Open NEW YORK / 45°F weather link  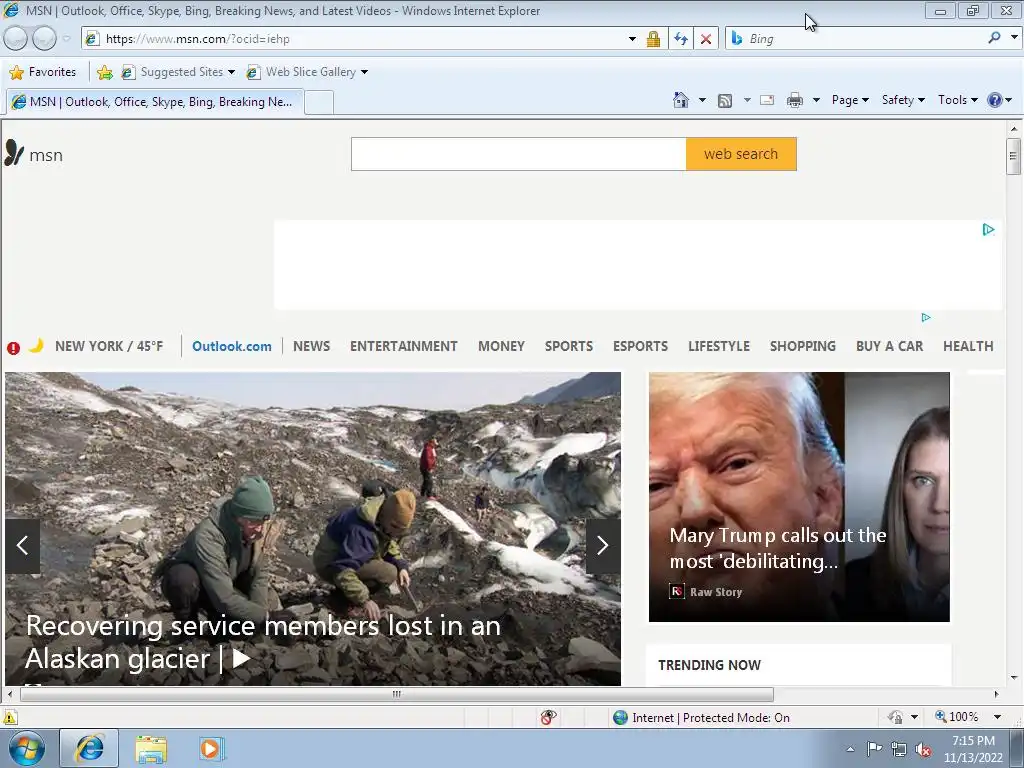click(109, 346)
